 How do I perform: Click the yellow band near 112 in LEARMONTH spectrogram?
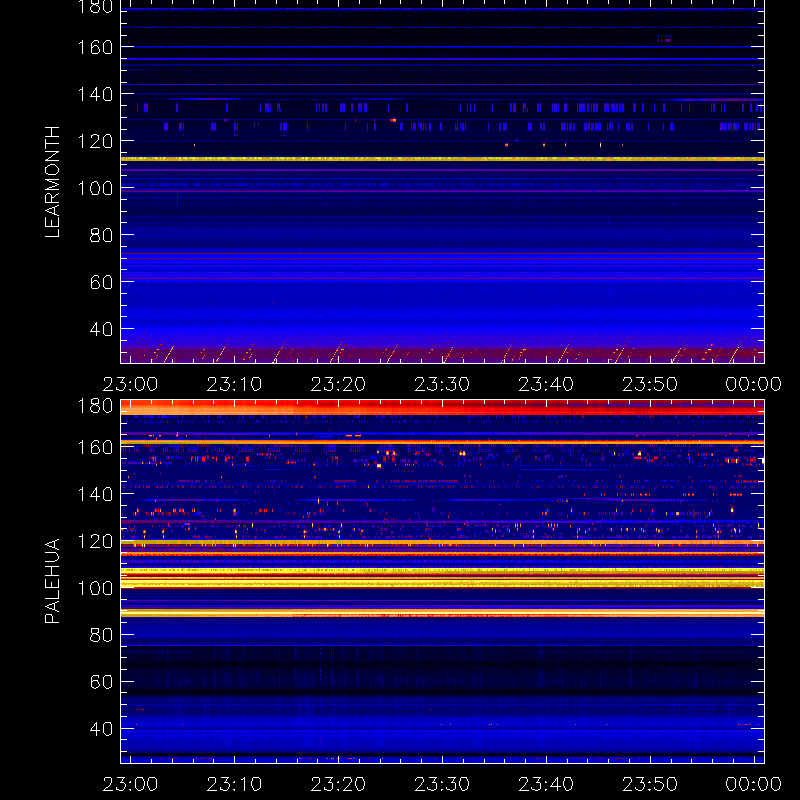[442, 159]
